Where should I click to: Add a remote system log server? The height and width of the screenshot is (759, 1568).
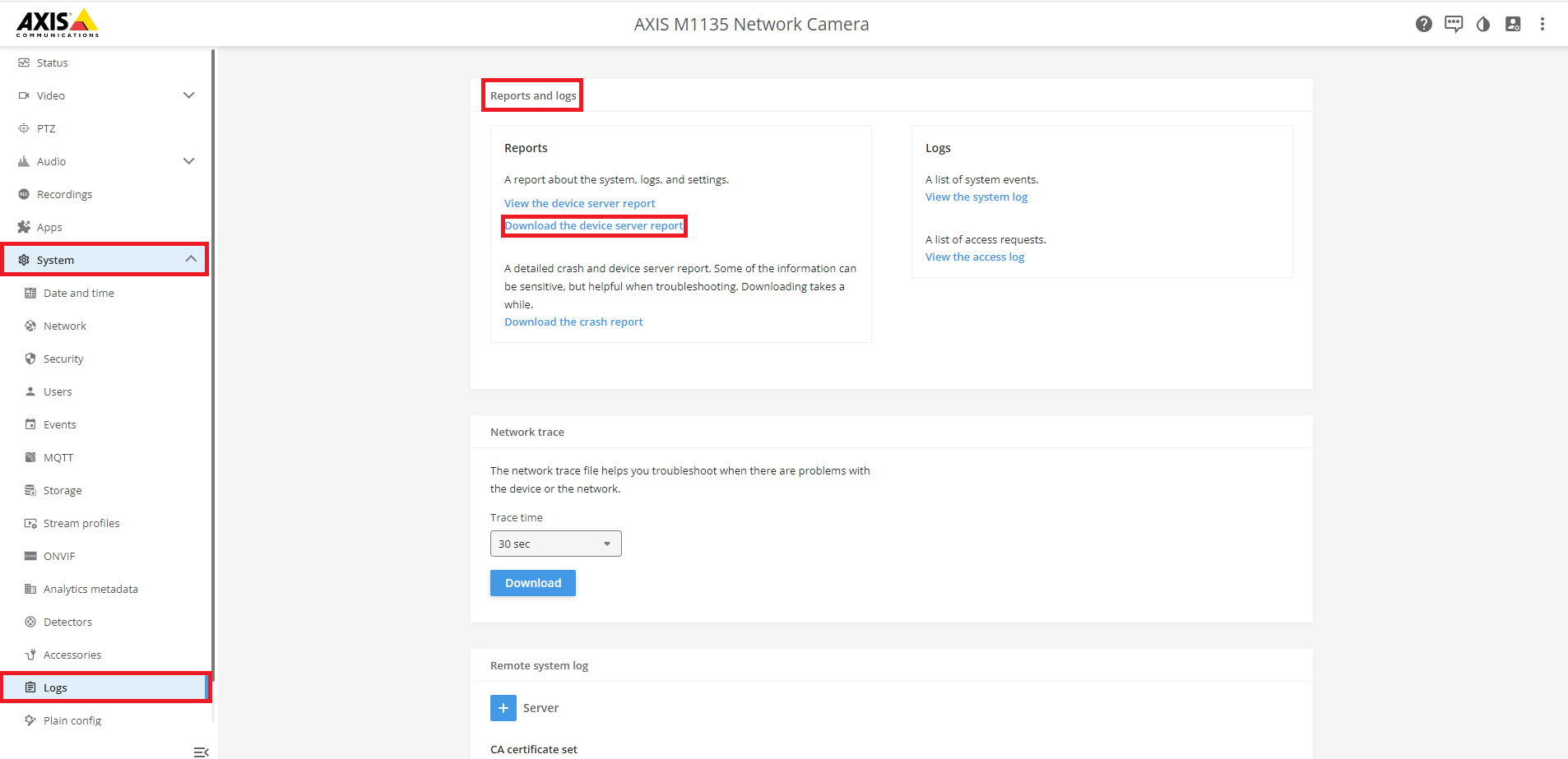coord(503,708)
